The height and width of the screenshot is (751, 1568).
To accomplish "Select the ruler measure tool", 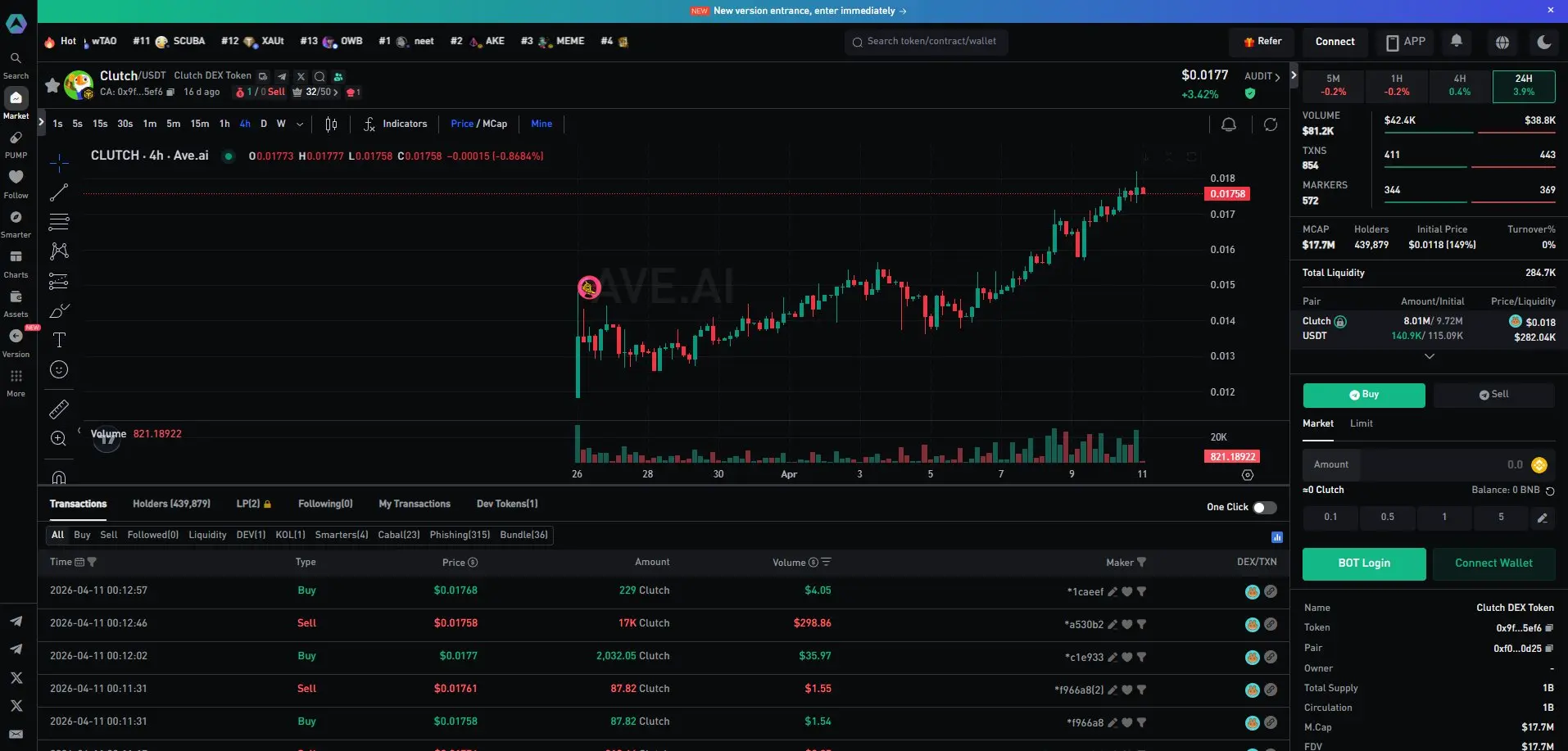I will pos(59,409).
